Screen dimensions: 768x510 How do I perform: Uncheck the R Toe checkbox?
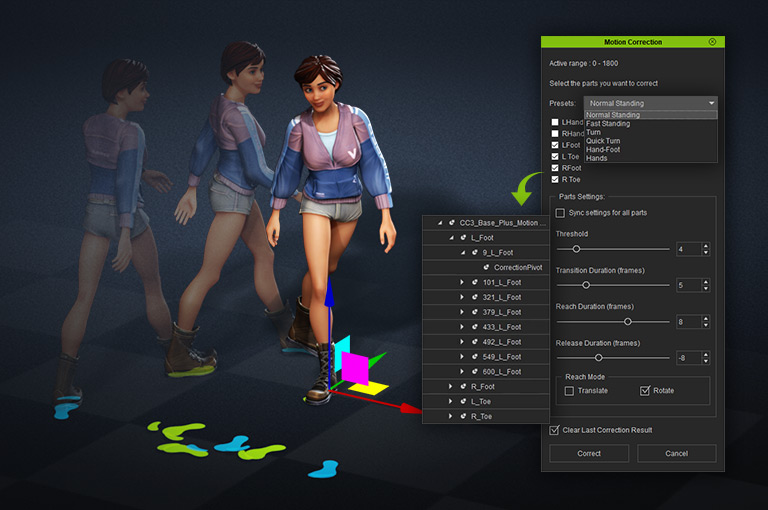coord(555,180)
